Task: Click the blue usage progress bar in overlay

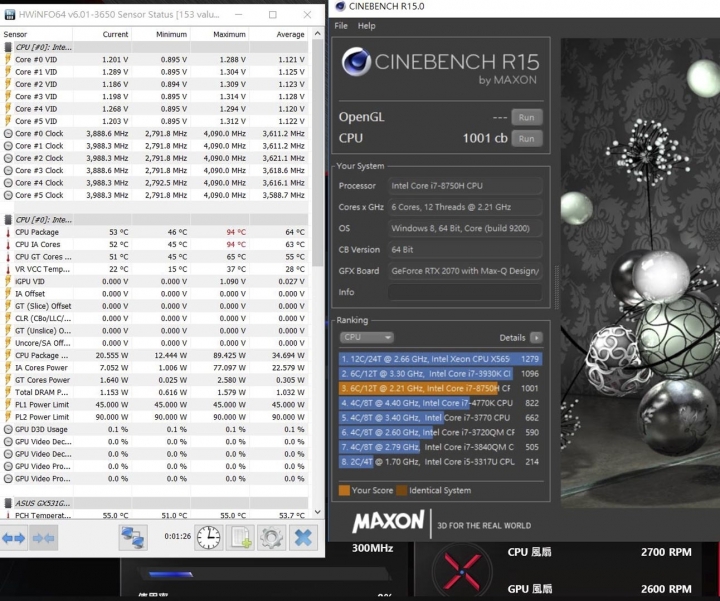Action: 171,574
